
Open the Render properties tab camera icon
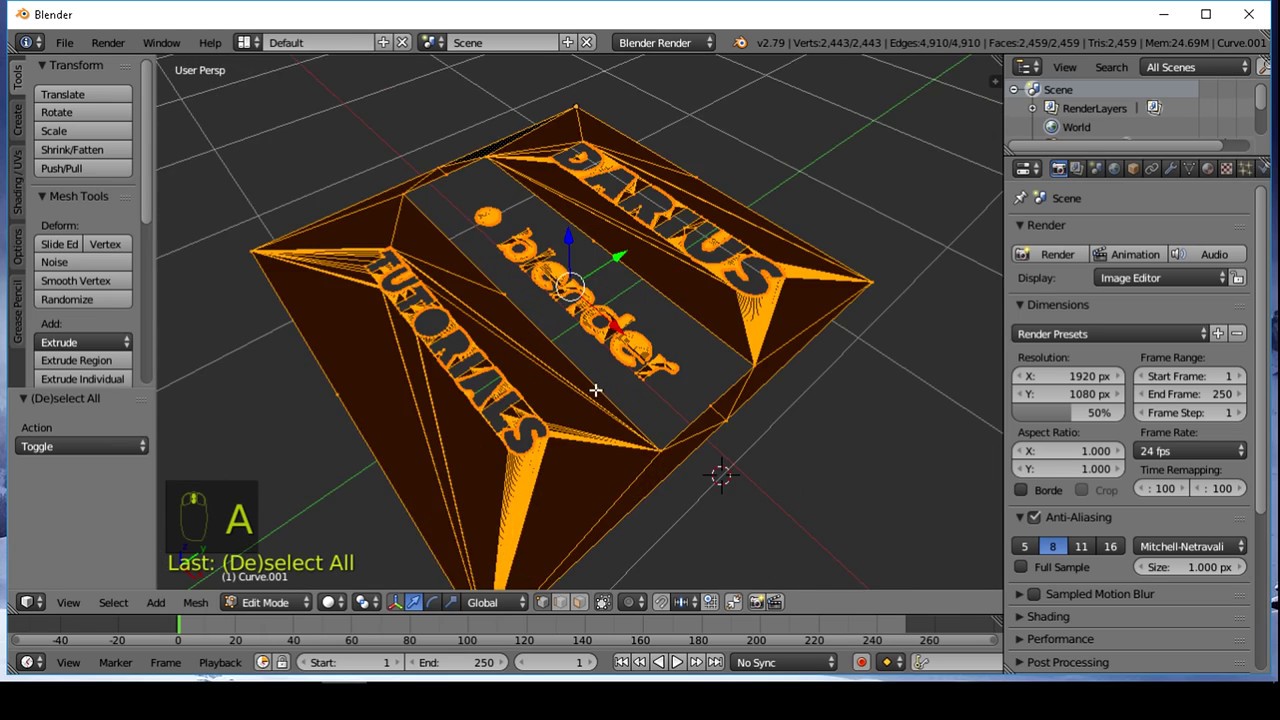1059,169
